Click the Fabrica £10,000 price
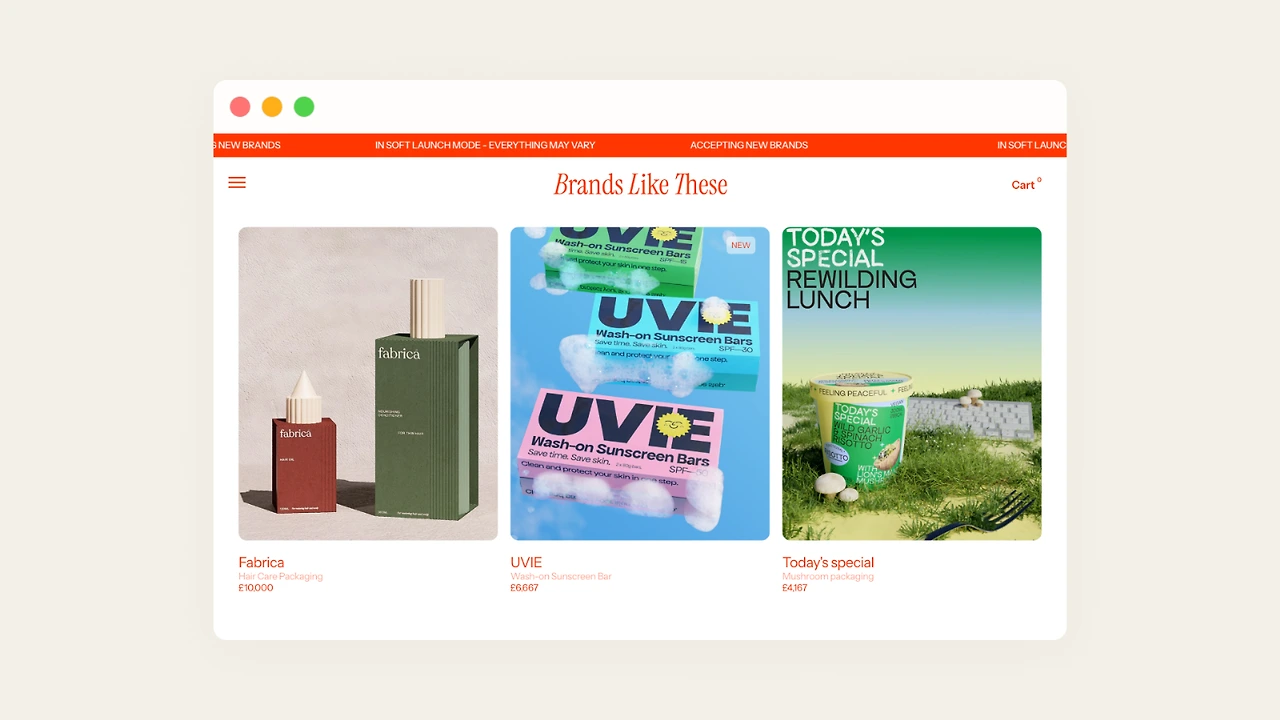1280x720 pixels. pyautogui.click(x=256, y=588)
